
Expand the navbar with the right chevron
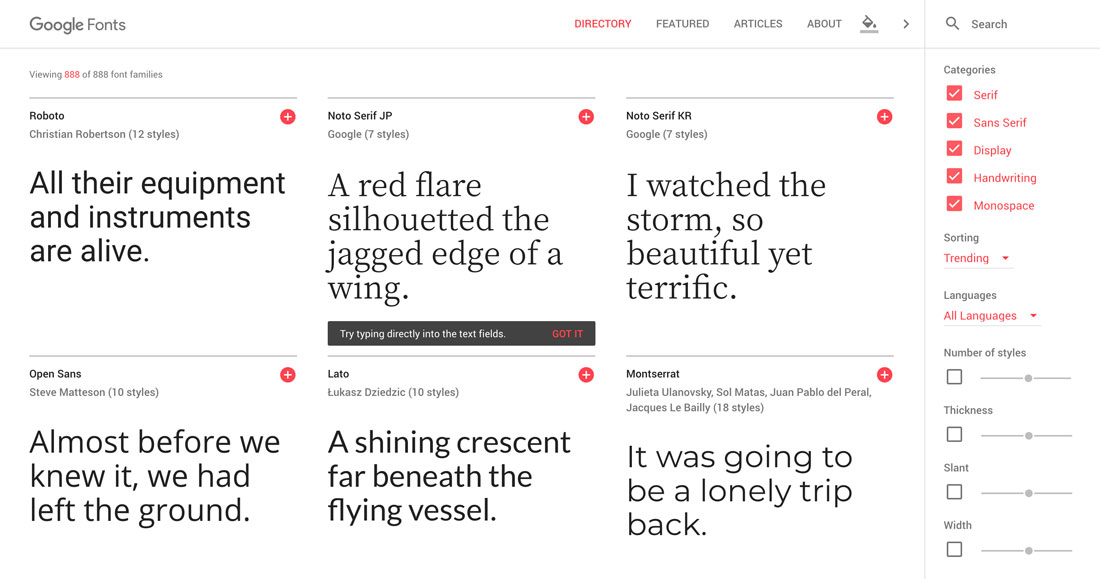(x=906, y=23)
